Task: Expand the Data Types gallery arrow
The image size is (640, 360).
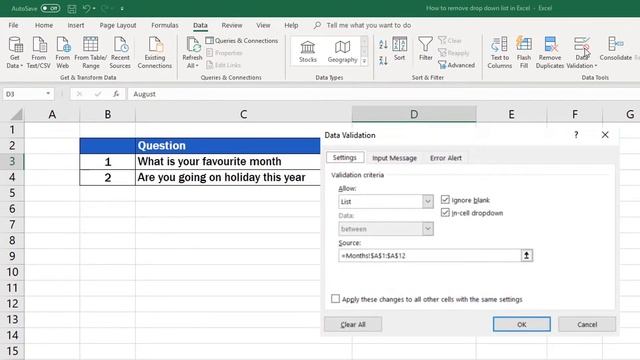Action: (x=364, y=61)
